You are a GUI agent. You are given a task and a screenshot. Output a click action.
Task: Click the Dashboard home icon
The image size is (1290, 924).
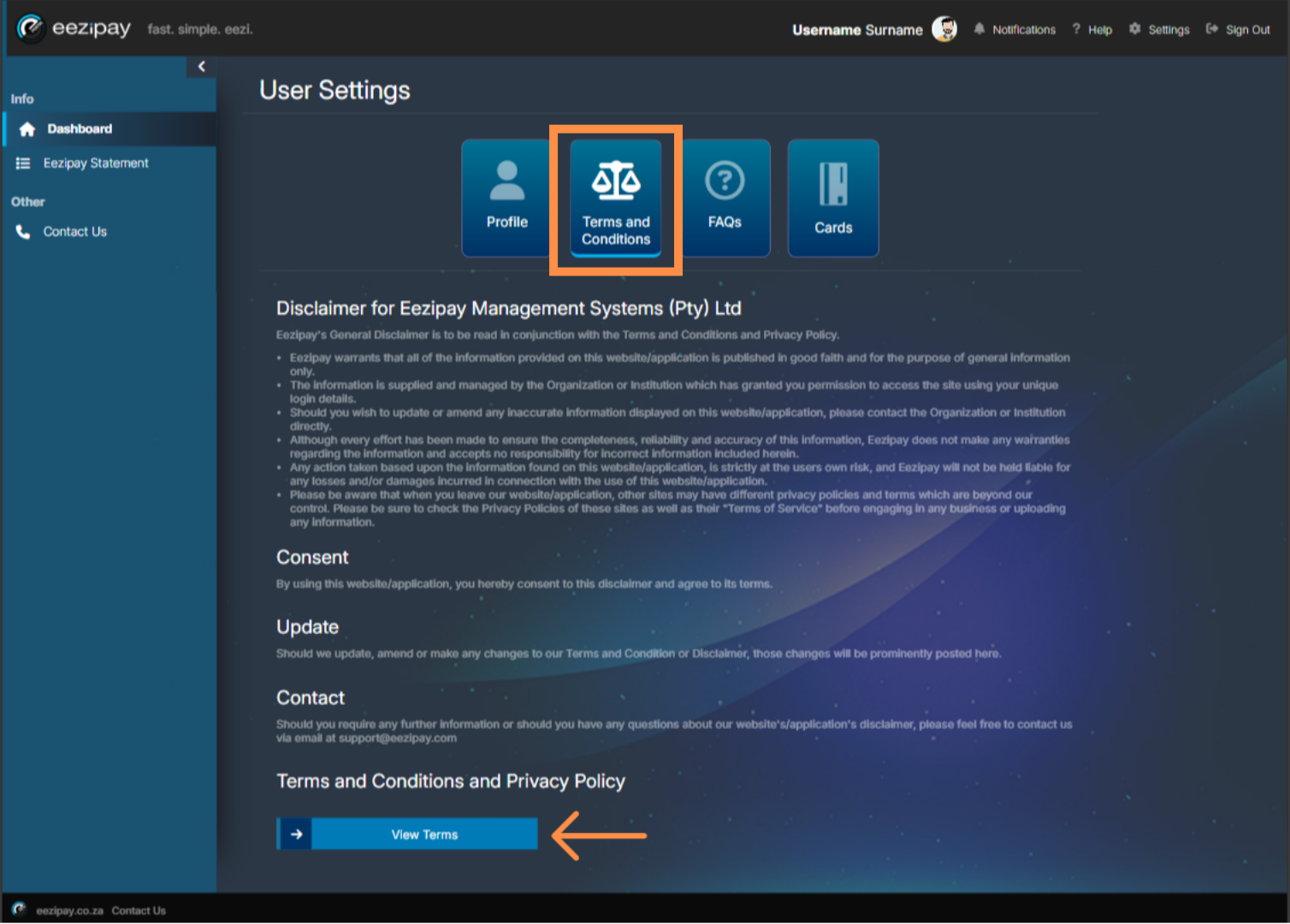click(x=27, y=129)
